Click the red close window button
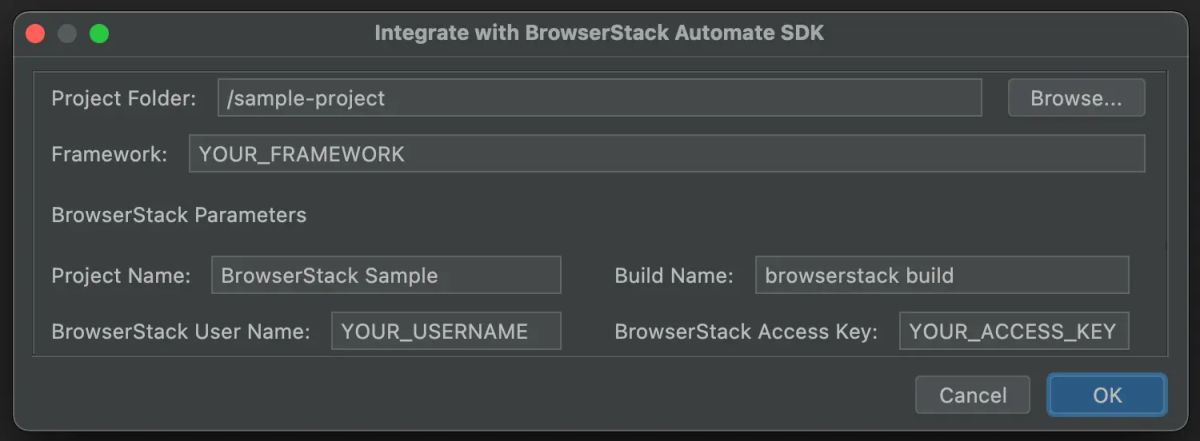The width and height of the screenshot is (1200, 441). 36,33
